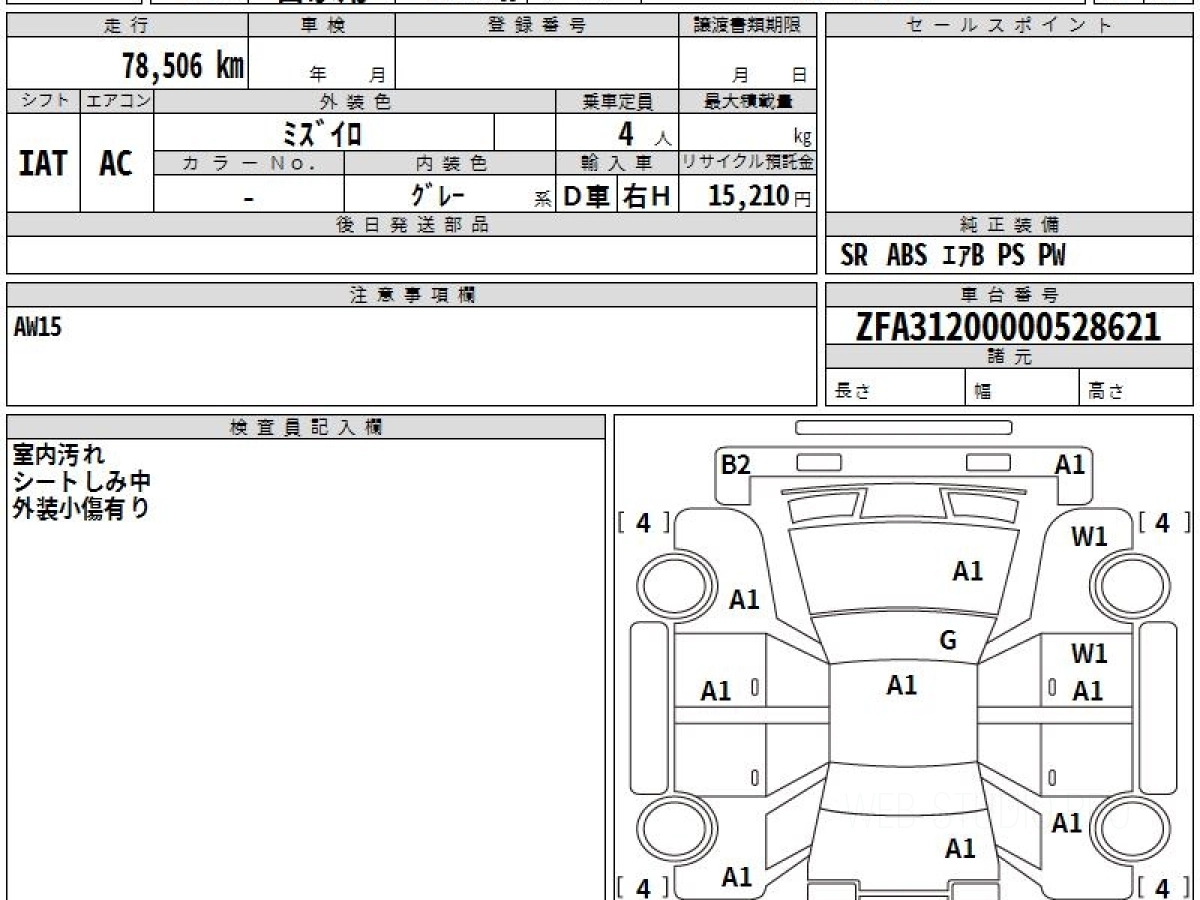This screenshot has width=1200, height=900.
Task: Click the mileage value 78,506 km
Action: (x=183, y=66)
